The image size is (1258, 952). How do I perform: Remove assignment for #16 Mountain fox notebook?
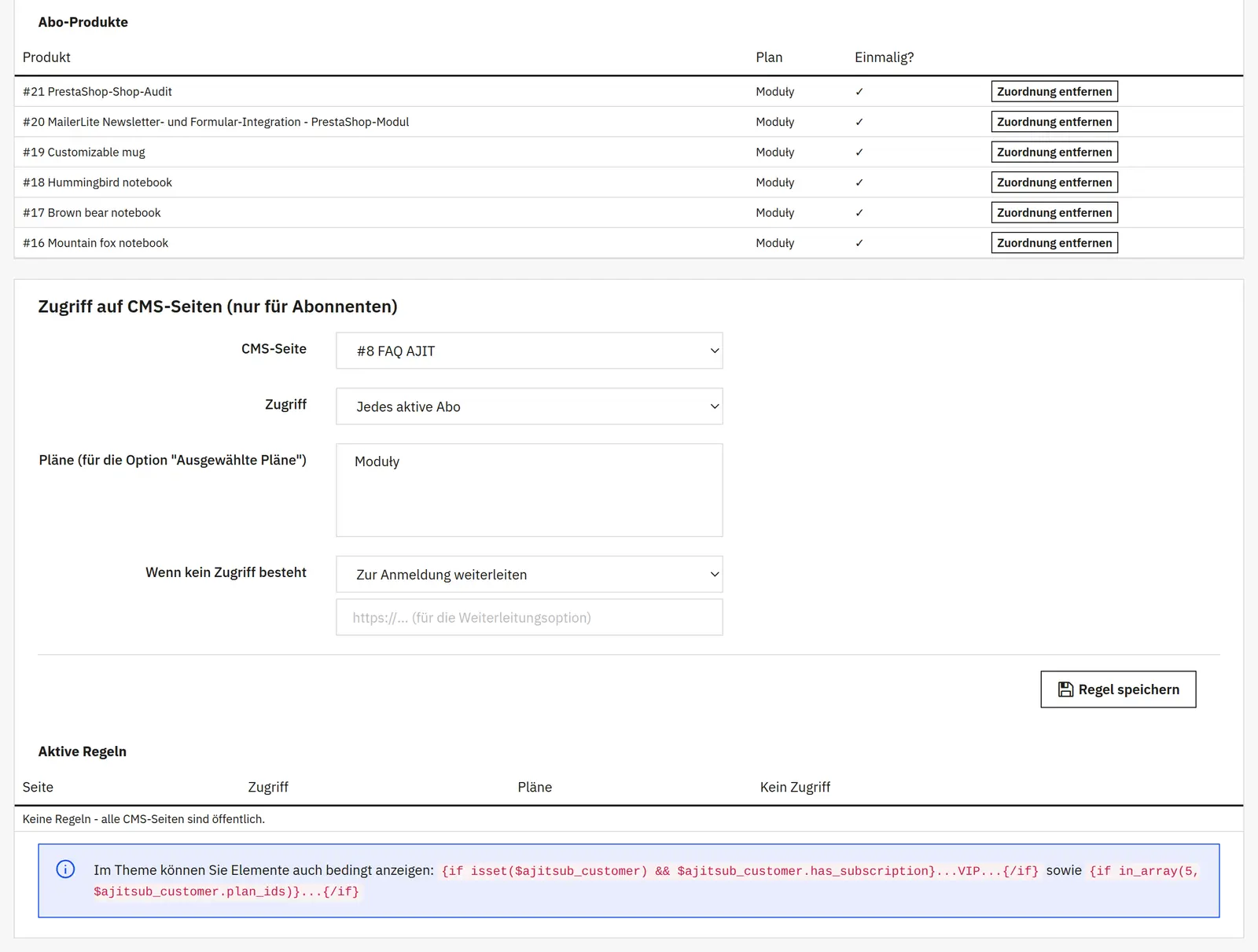[x=1054, y=243]
